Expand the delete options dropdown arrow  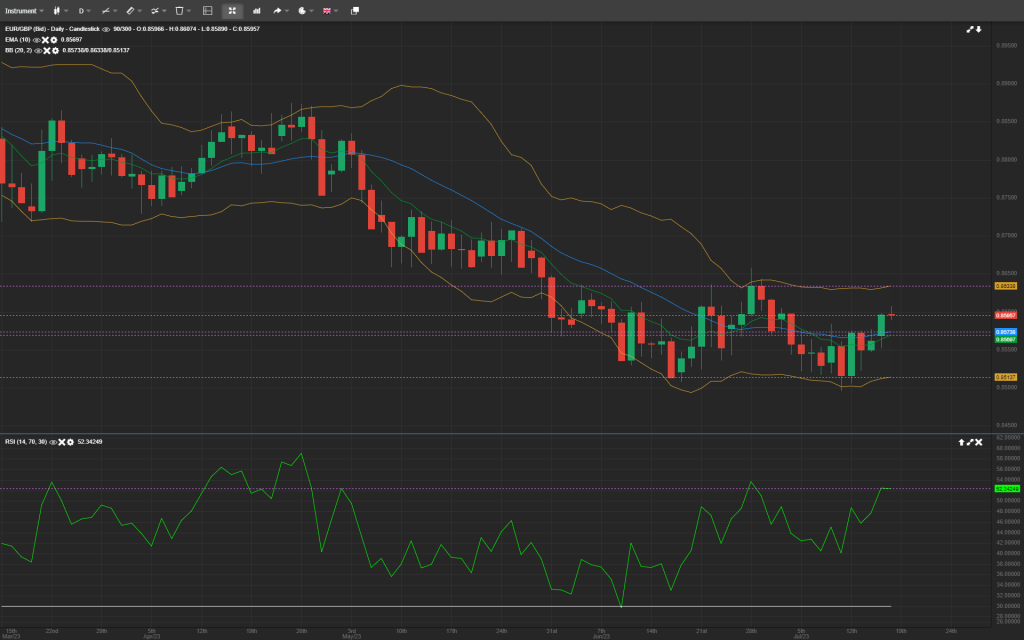(x=189, y=11)
